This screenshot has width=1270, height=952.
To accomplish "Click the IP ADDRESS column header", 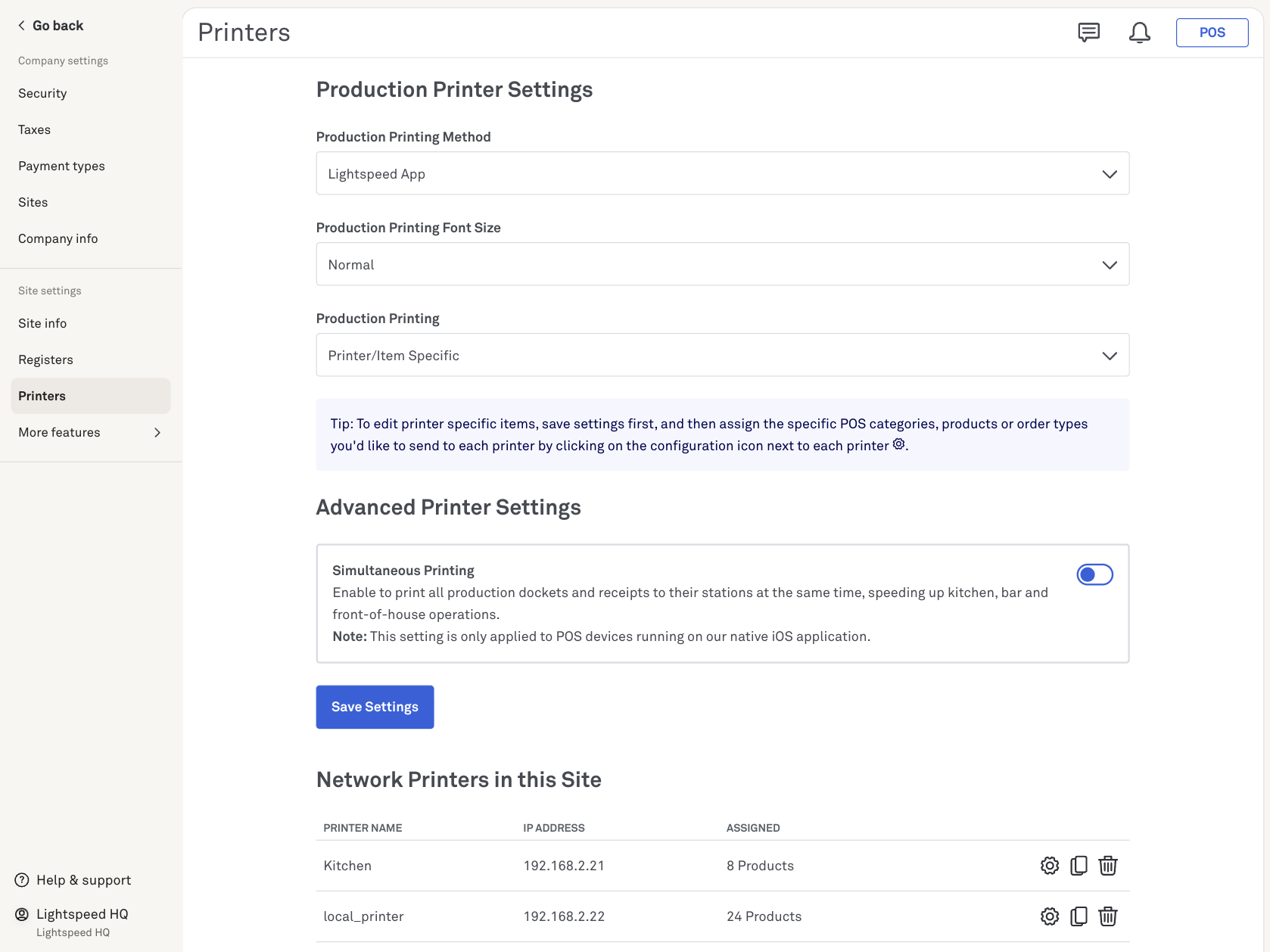I will pos(553,828).
